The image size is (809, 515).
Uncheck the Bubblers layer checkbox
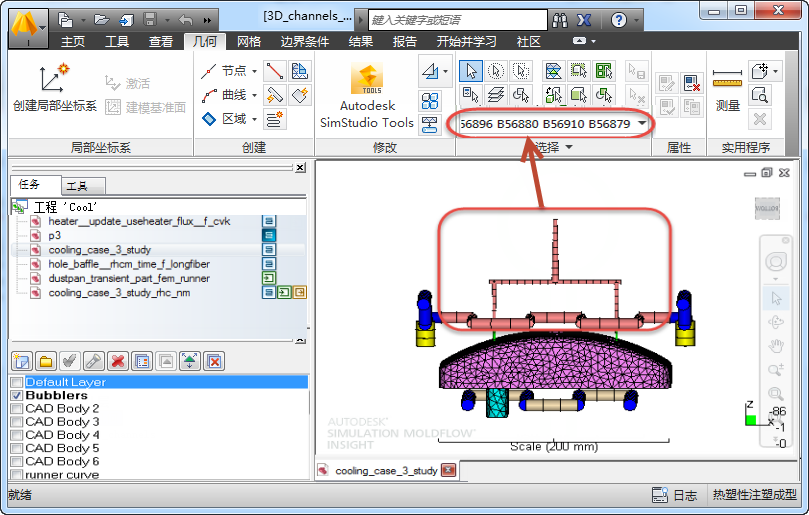[17, 395]
